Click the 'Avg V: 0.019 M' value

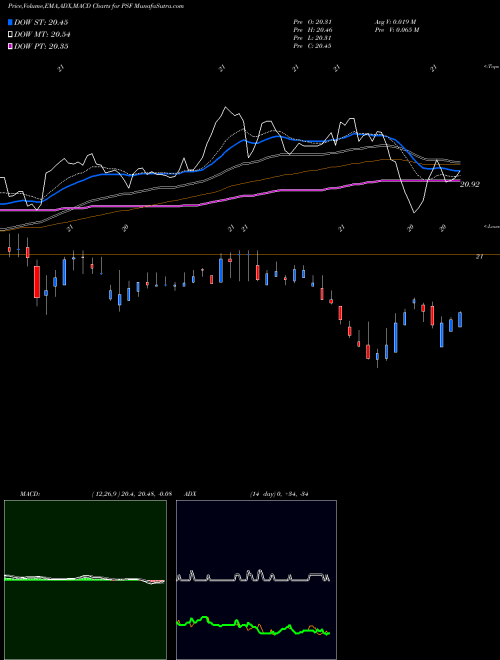coord(395,22)
